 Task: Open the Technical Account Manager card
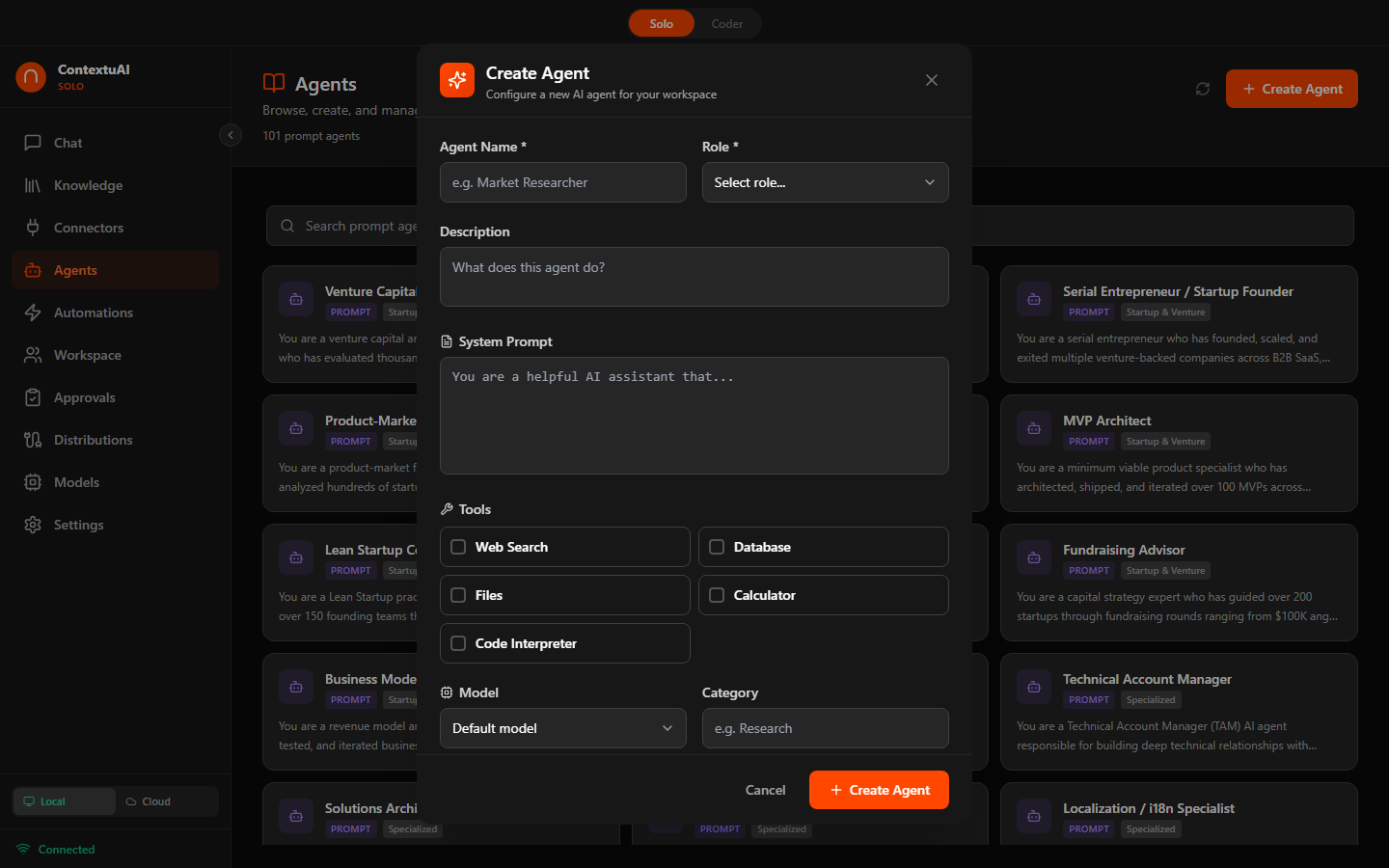pos(1179,712)
